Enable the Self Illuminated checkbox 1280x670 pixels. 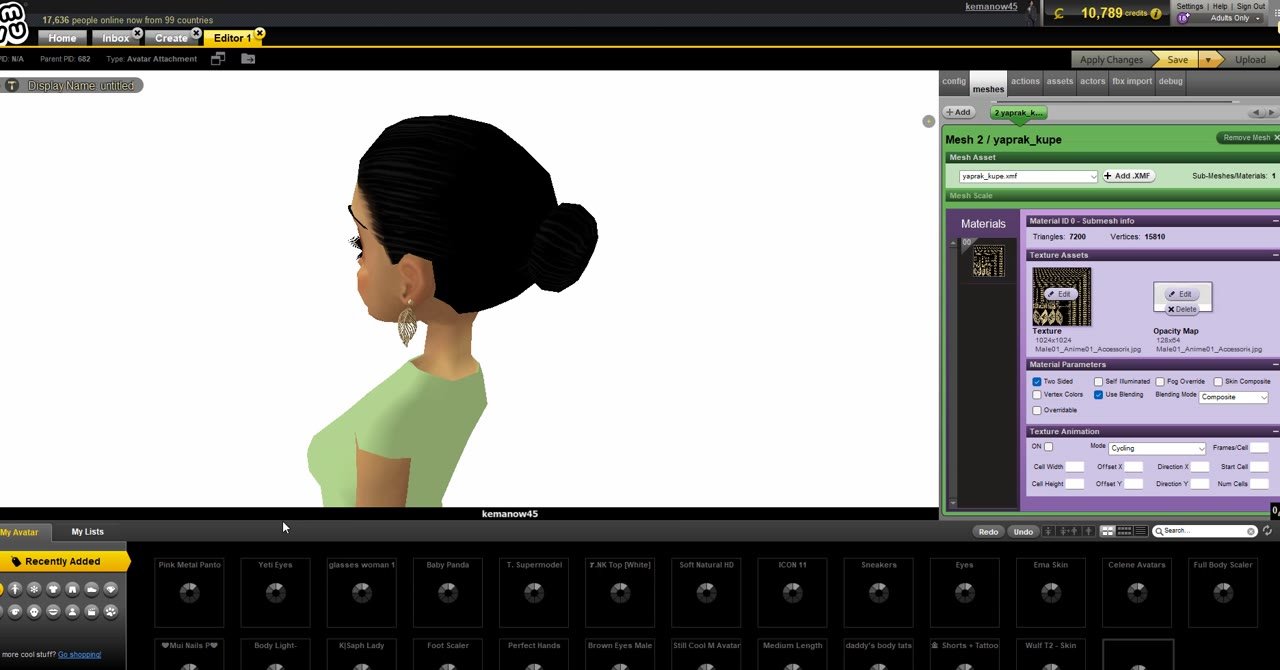[x=1098, y=382]
